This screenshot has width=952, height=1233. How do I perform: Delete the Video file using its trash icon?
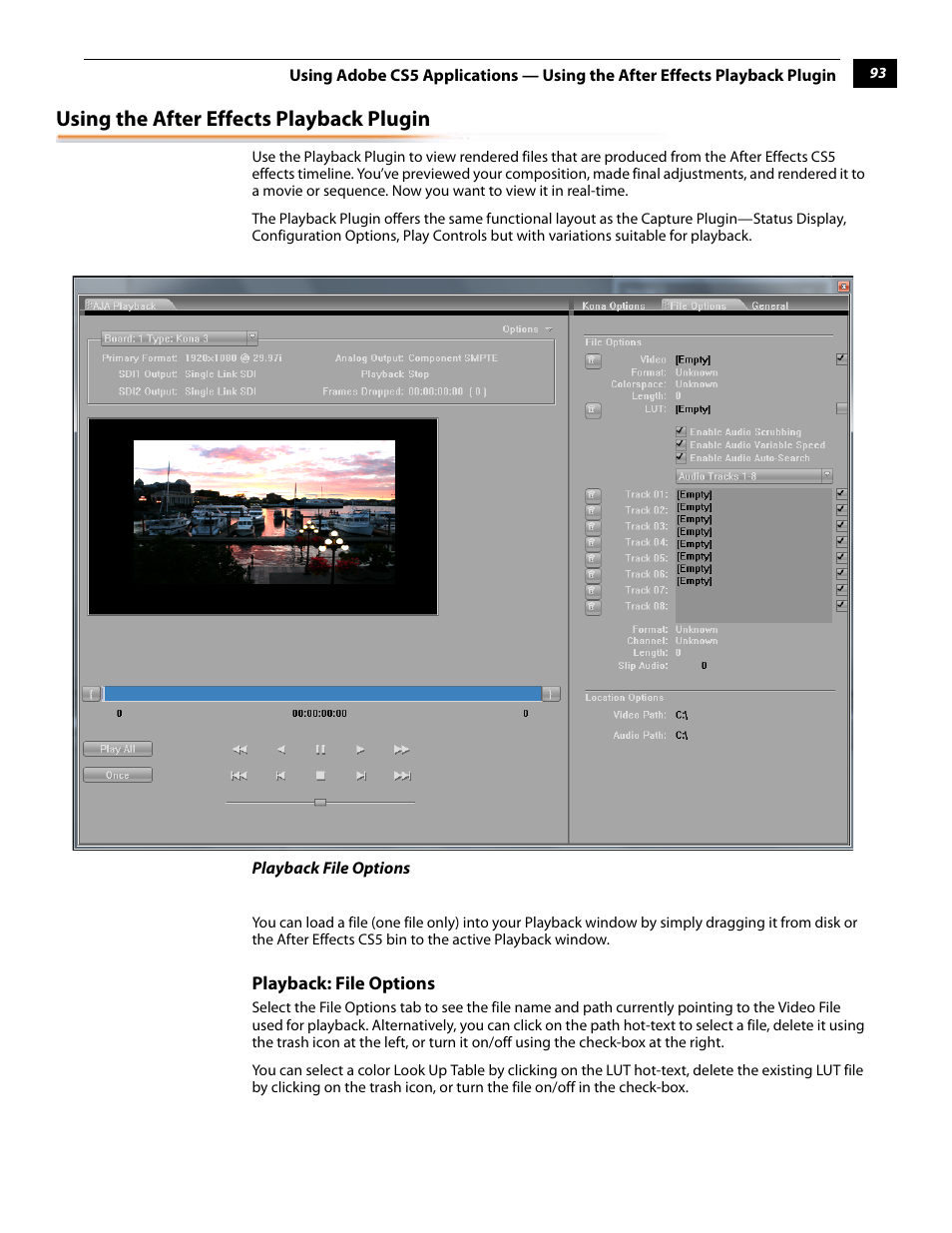[593, 360]
